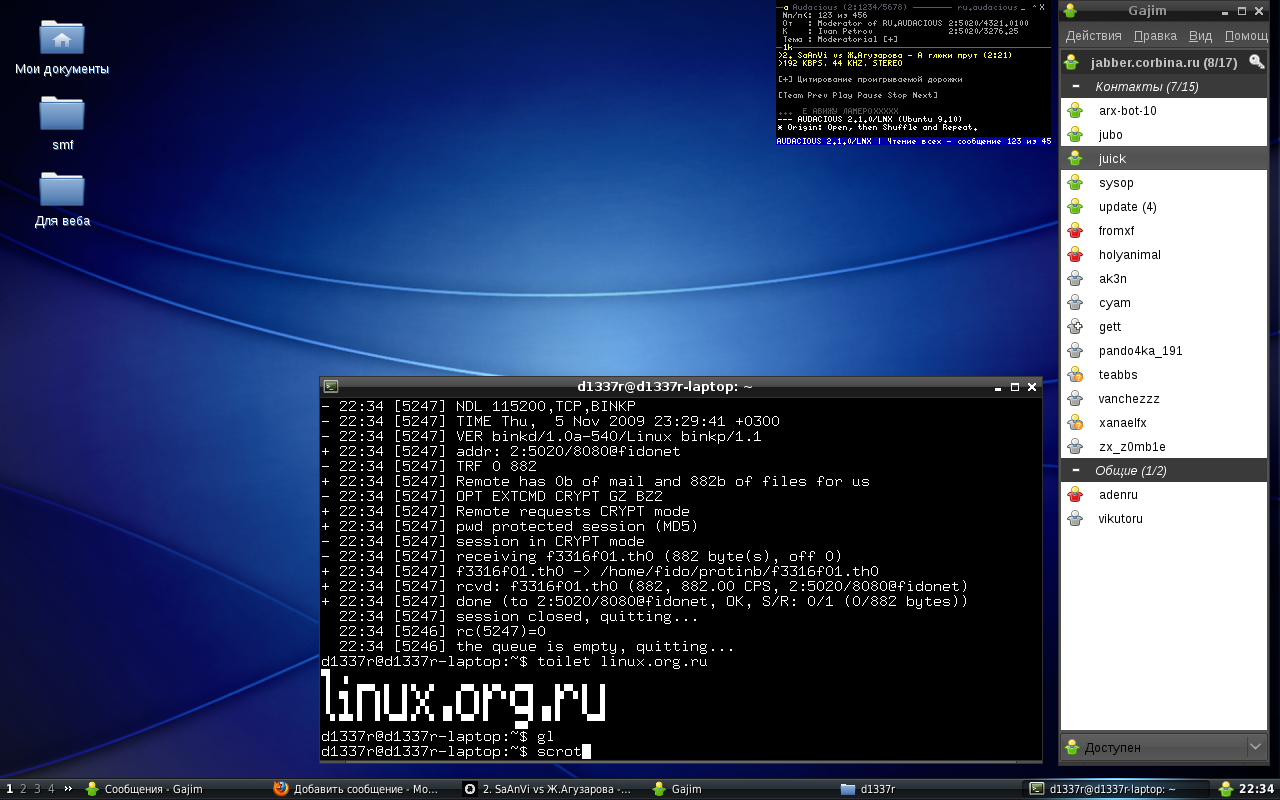This screenshot has height=800, width=1280.
Task: Click Prev in Audacious player
Action: pos(818,95)
